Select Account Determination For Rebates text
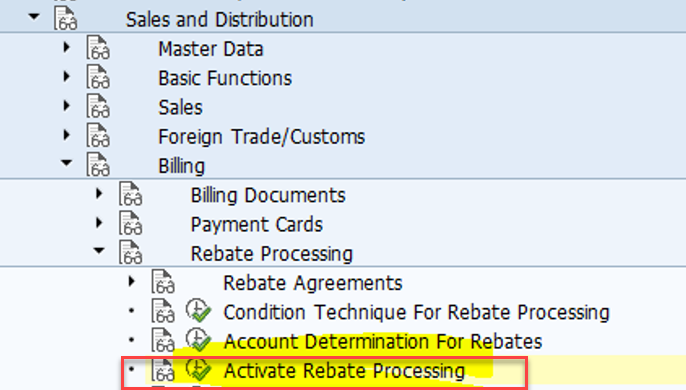Screen dimensions: 686x390 [383, 342]
